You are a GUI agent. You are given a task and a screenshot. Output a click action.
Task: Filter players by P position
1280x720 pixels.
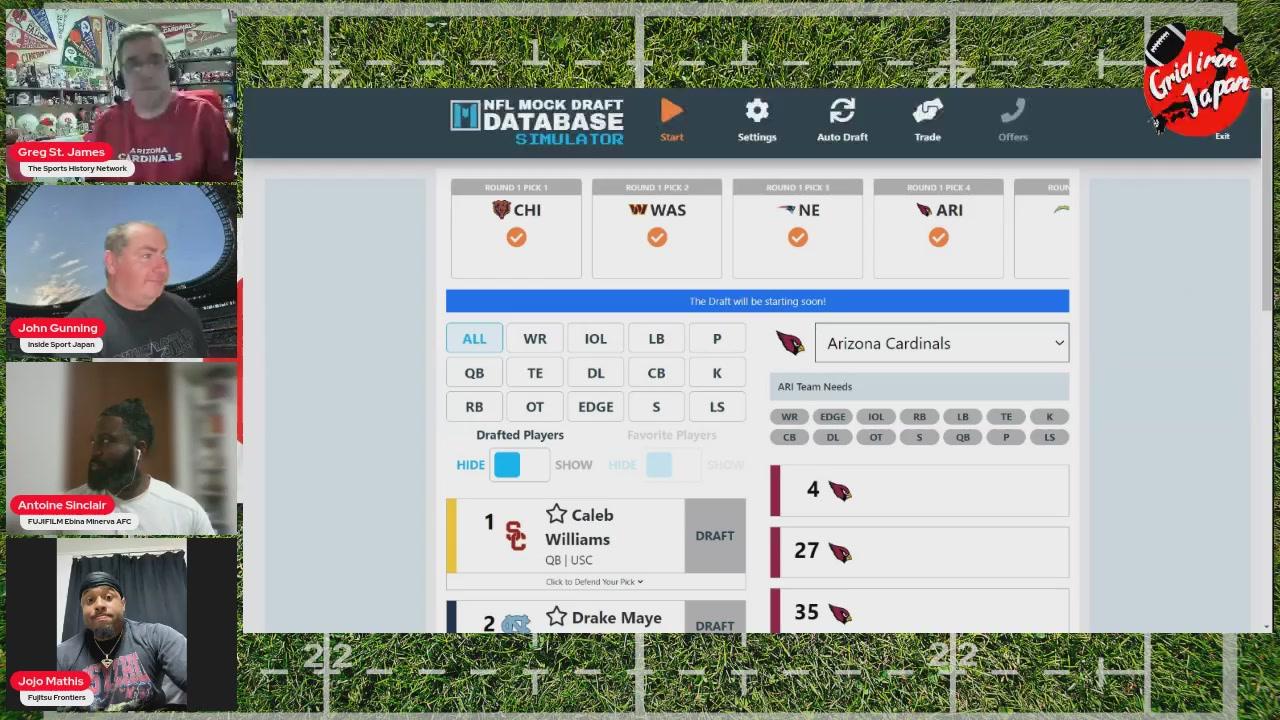coord(717,339)
